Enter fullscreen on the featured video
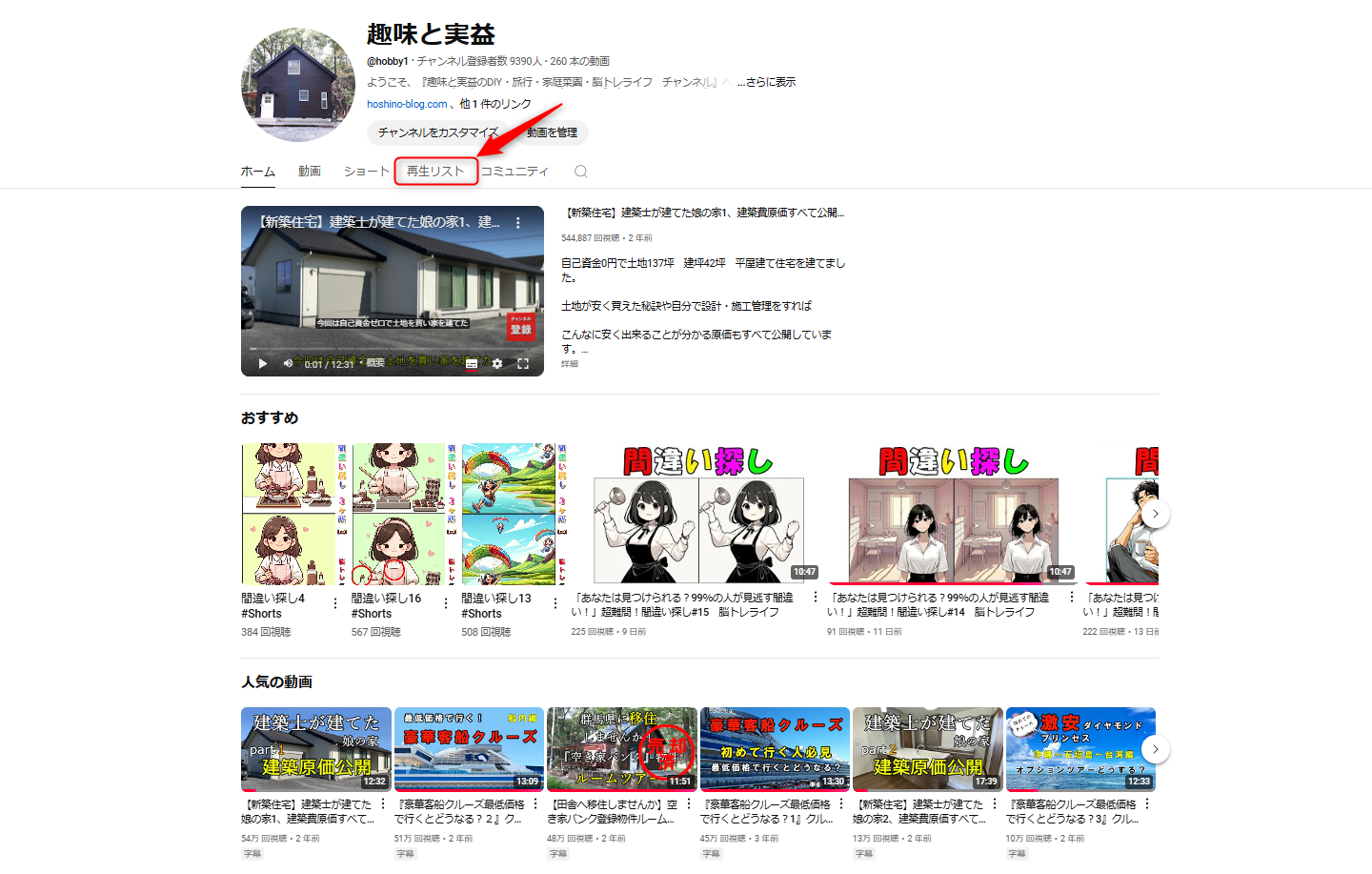 (523, 364)
